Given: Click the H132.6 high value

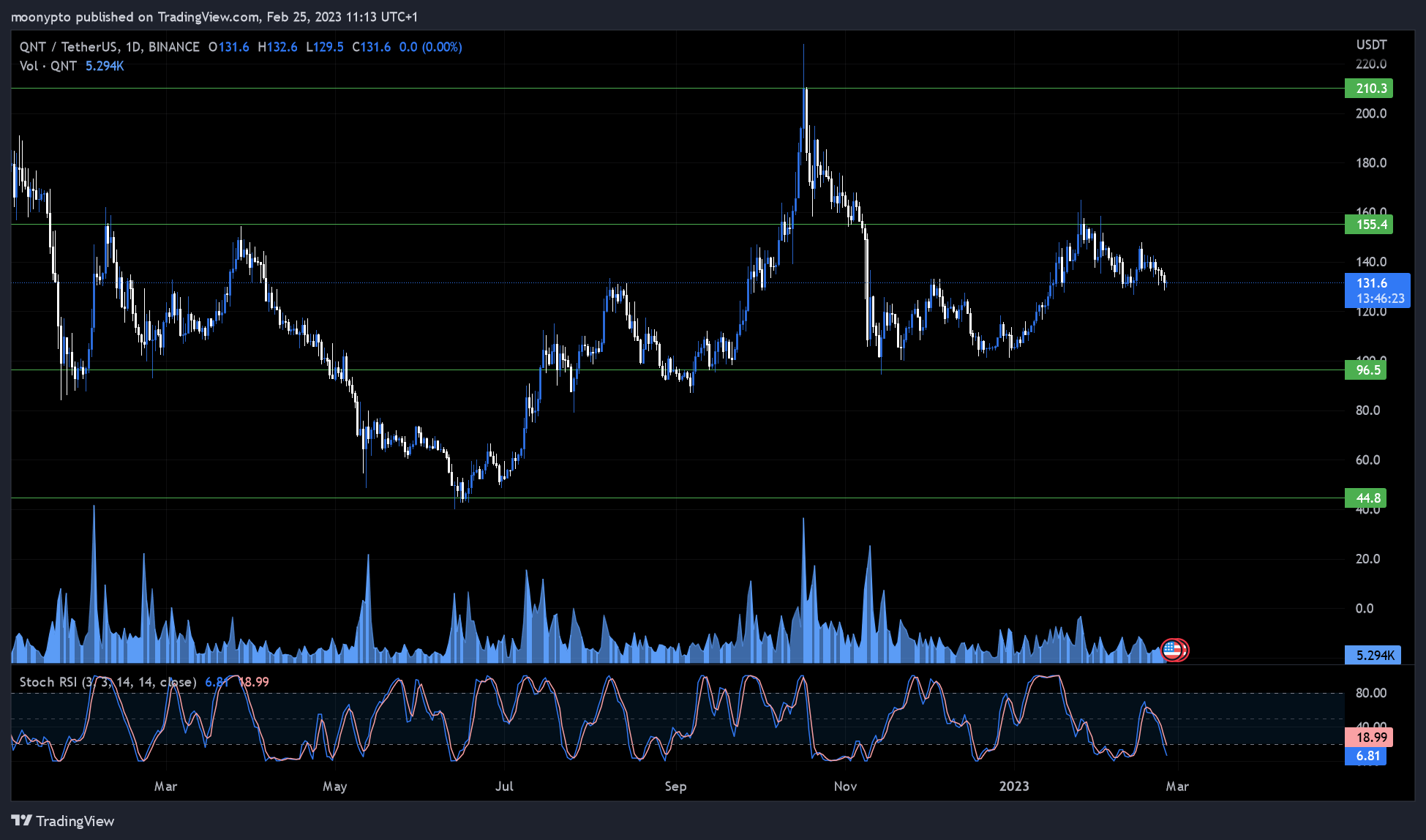Looking at the screenshot, I should tap(277, 47).
